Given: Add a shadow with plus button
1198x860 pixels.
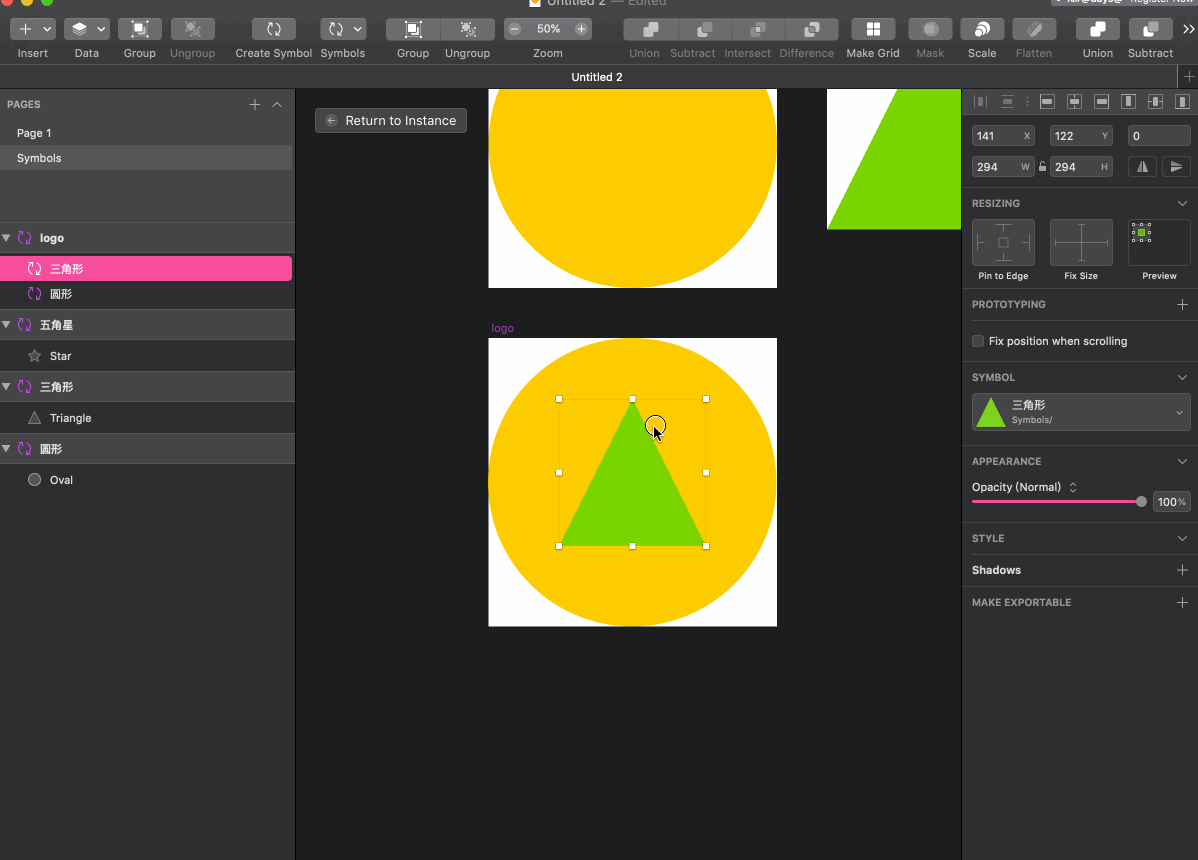Looking at the screenshot, I should point(1182,570).
